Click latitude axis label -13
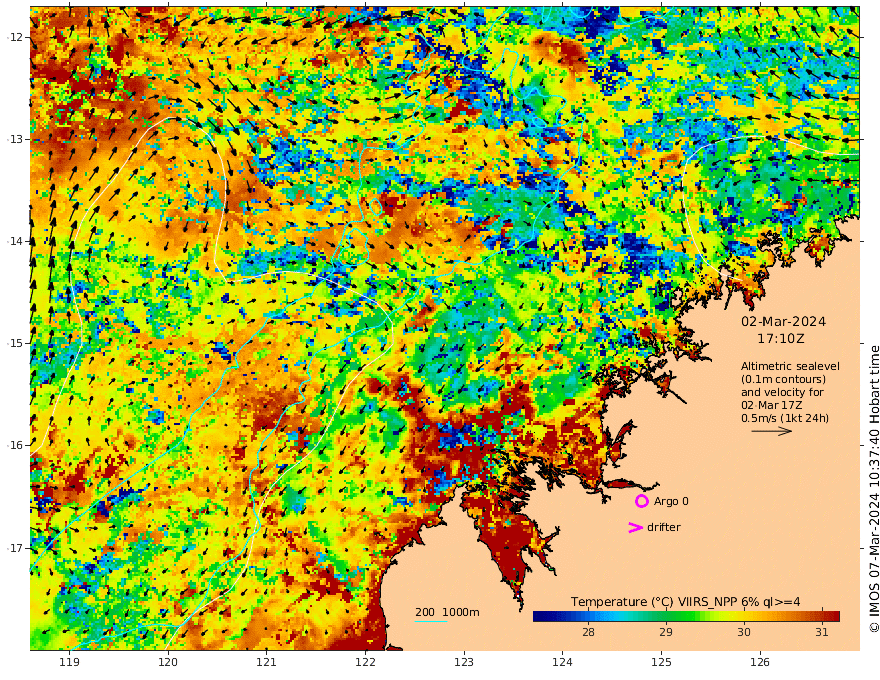 15,139
